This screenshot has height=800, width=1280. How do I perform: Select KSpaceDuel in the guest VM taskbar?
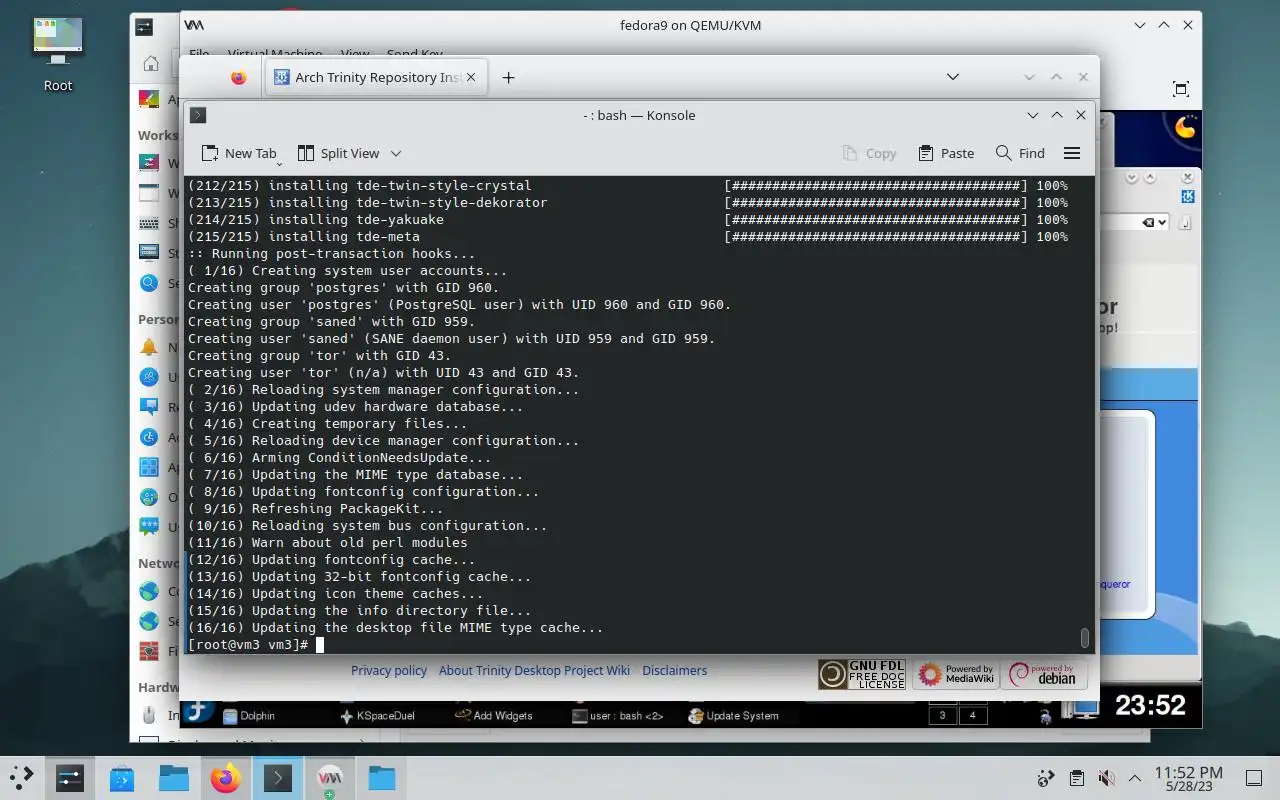pyautogui.click(x=378, y=715)
